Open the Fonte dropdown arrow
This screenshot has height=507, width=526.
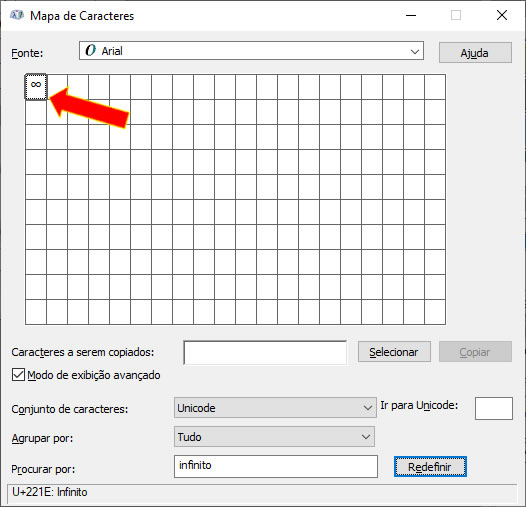coord(415,51)
